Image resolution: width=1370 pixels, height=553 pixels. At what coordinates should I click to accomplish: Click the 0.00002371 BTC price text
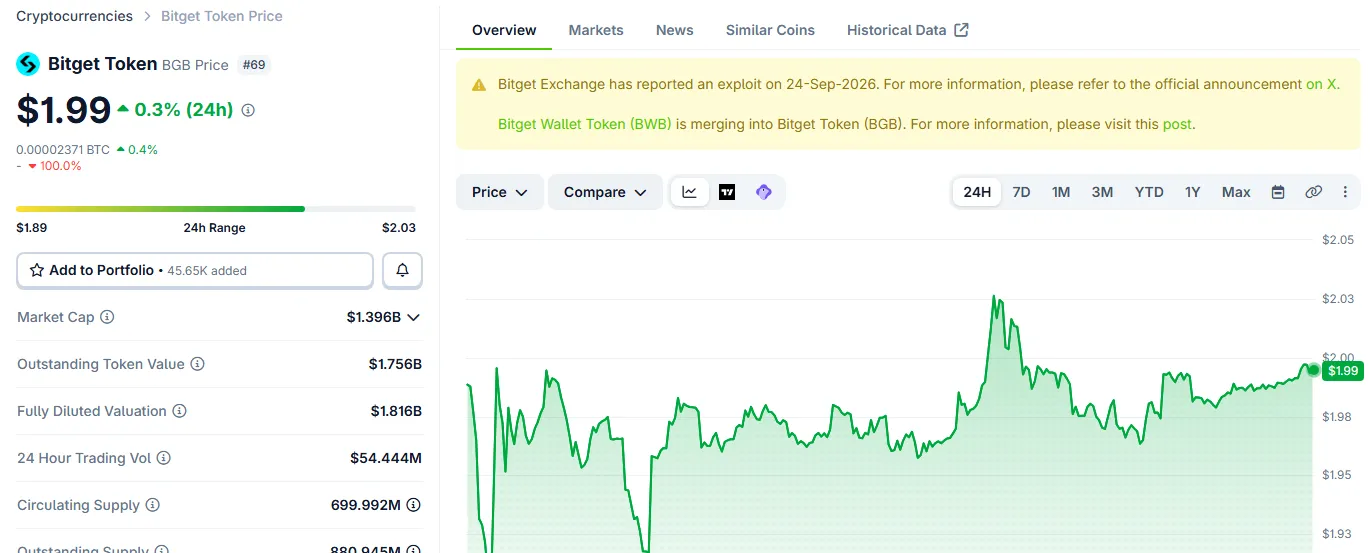pos(63,150)
